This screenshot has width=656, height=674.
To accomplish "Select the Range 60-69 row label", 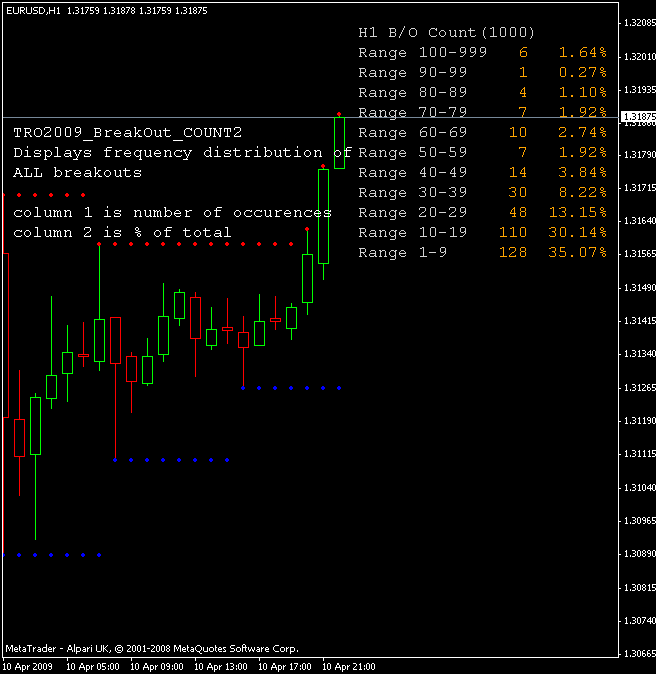I will point(413,132).
